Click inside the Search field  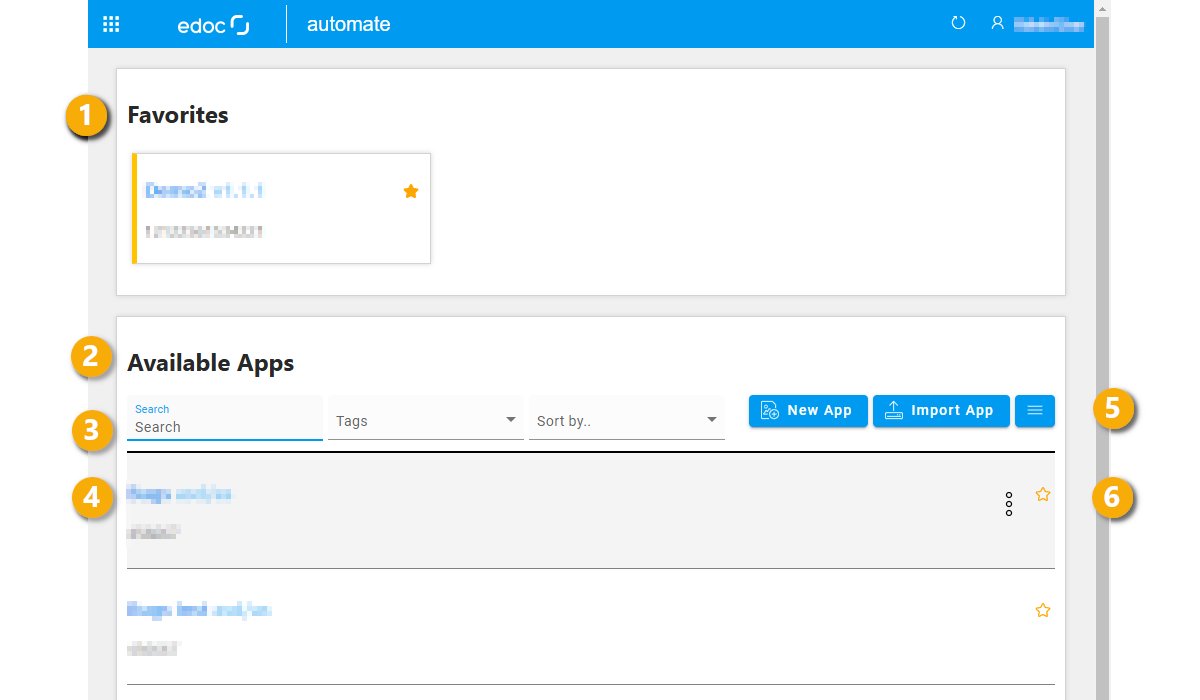coord(224,426)
